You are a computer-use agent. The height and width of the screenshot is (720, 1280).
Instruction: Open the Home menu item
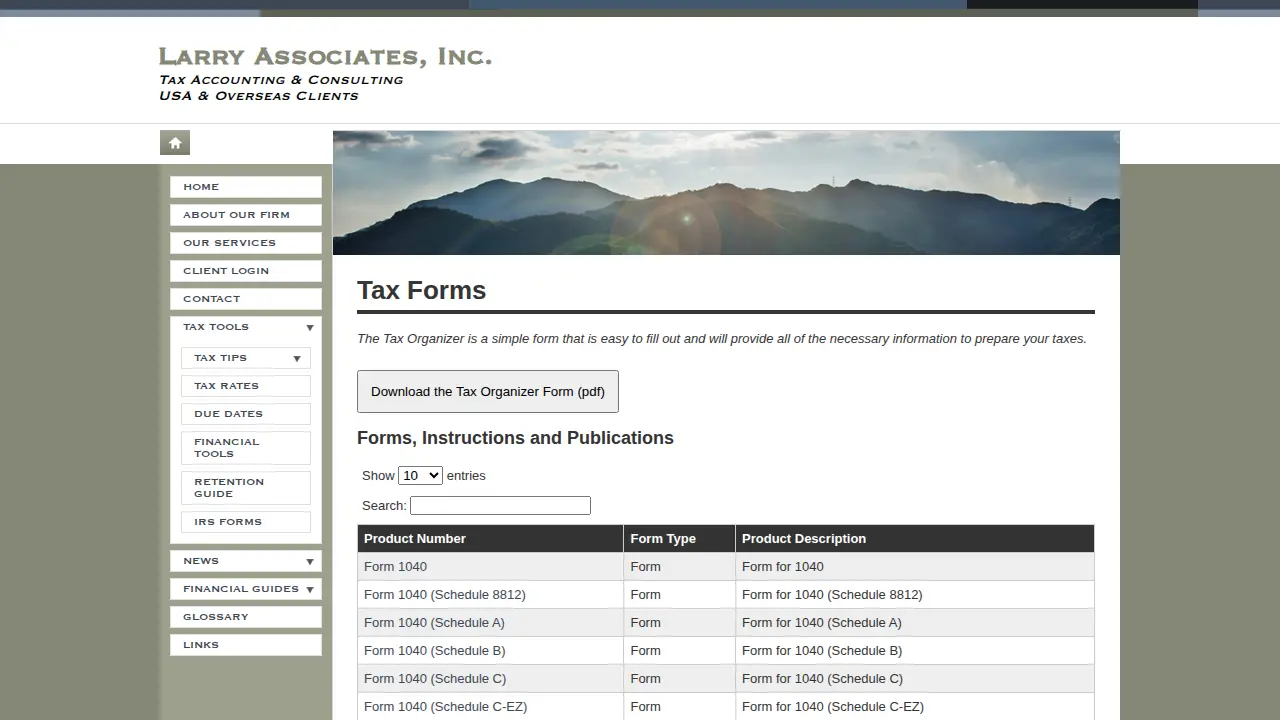(246, 187)
